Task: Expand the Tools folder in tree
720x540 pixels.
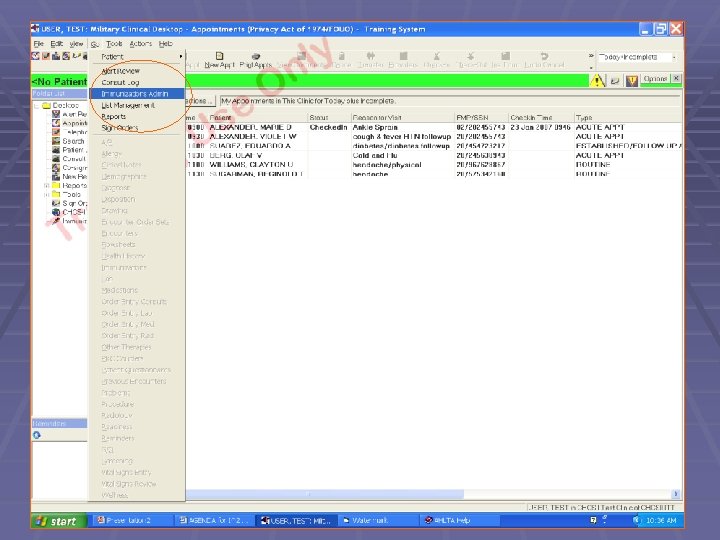Action: click(x=46, y=195)
